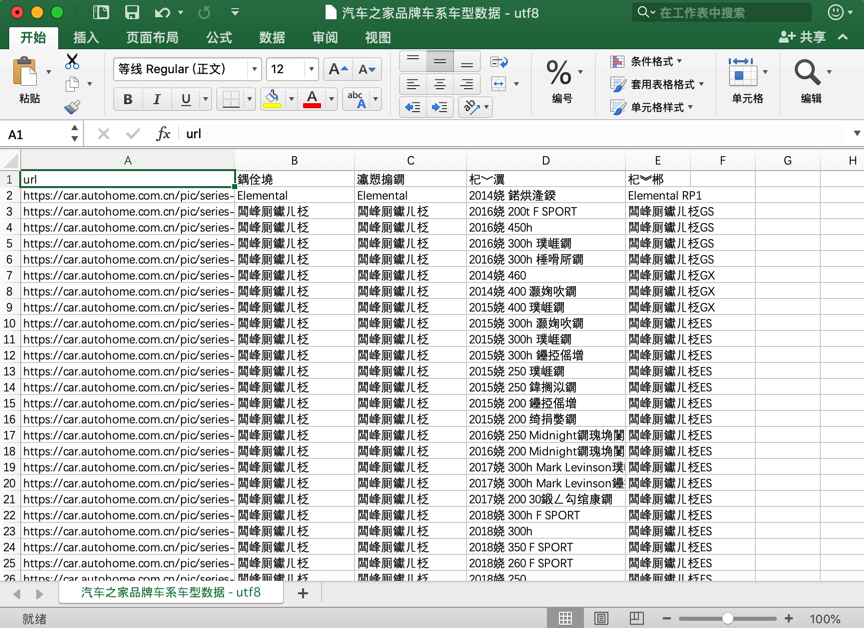Click the smiley feedback icon
864x628 pixels.
tap(836, 12)
